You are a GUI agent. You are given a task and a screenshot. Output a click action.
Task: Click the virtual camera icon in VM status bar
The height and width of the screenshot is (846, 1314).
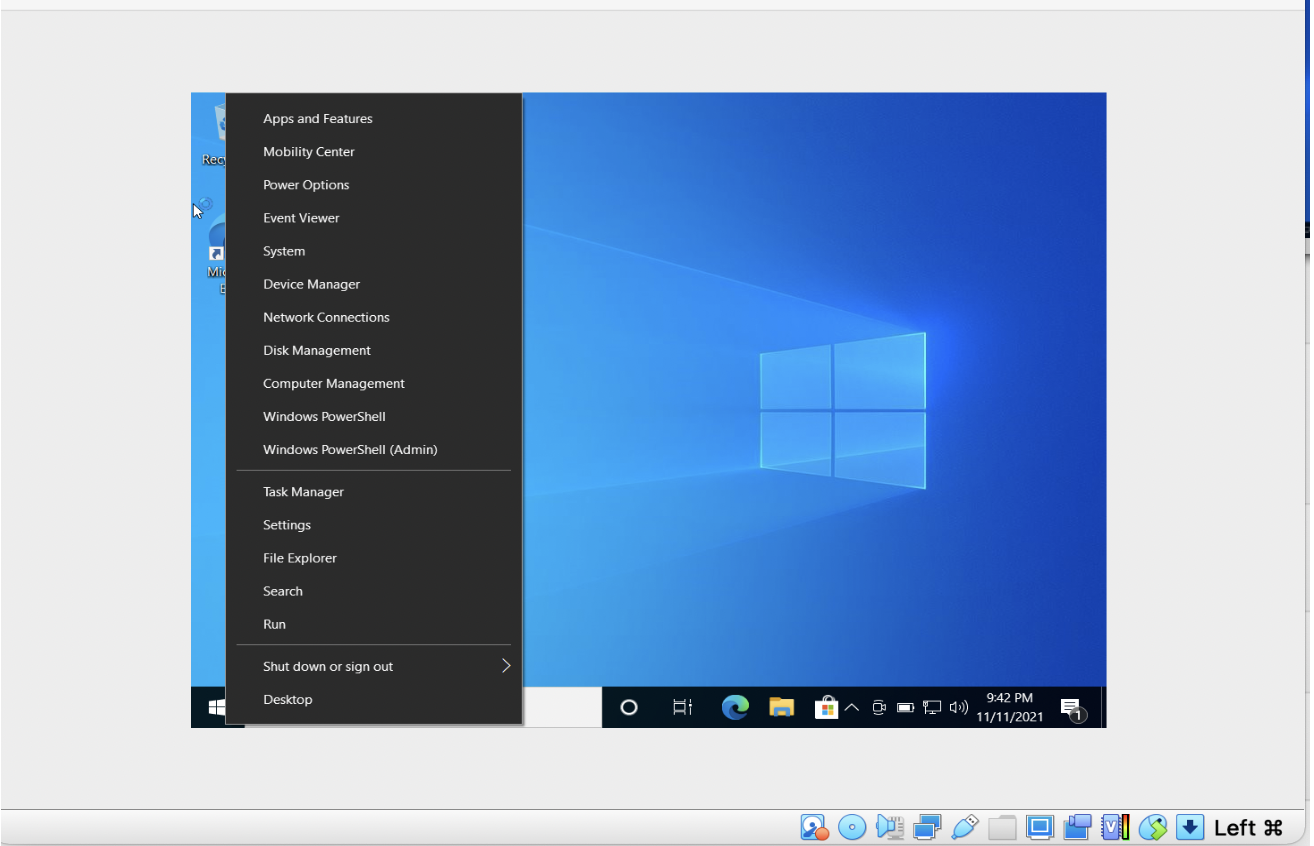[x=1077, y=827]
